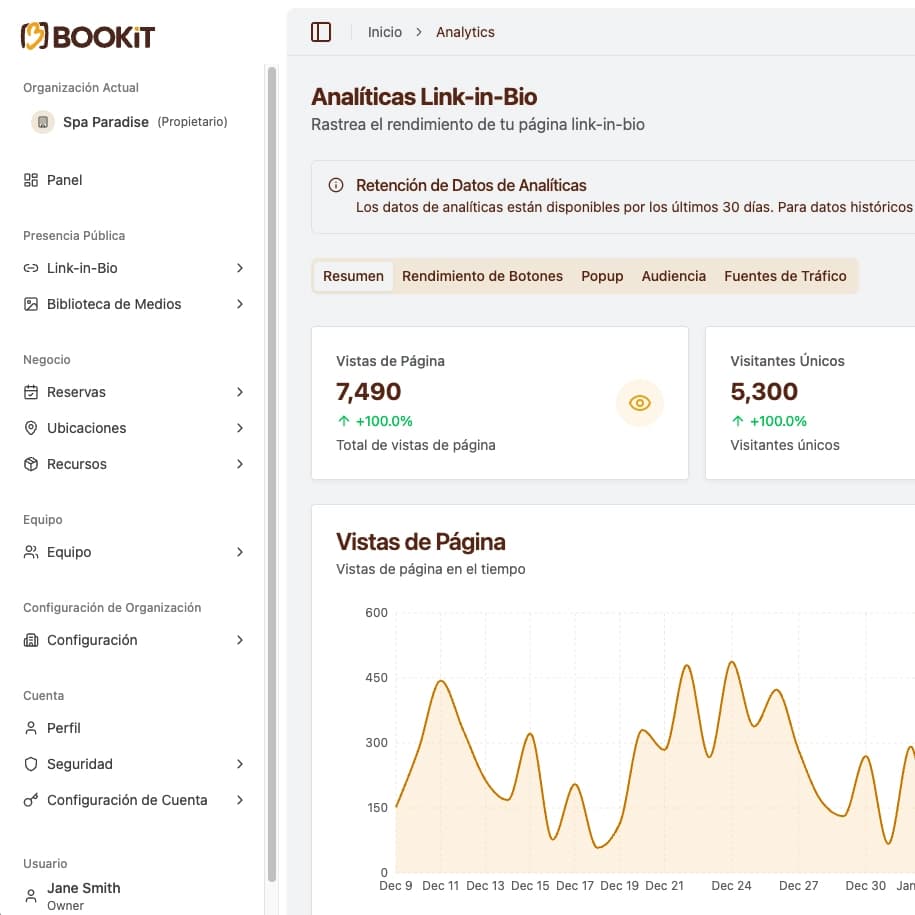Click the Equipo team members icon

coord(31,552)
